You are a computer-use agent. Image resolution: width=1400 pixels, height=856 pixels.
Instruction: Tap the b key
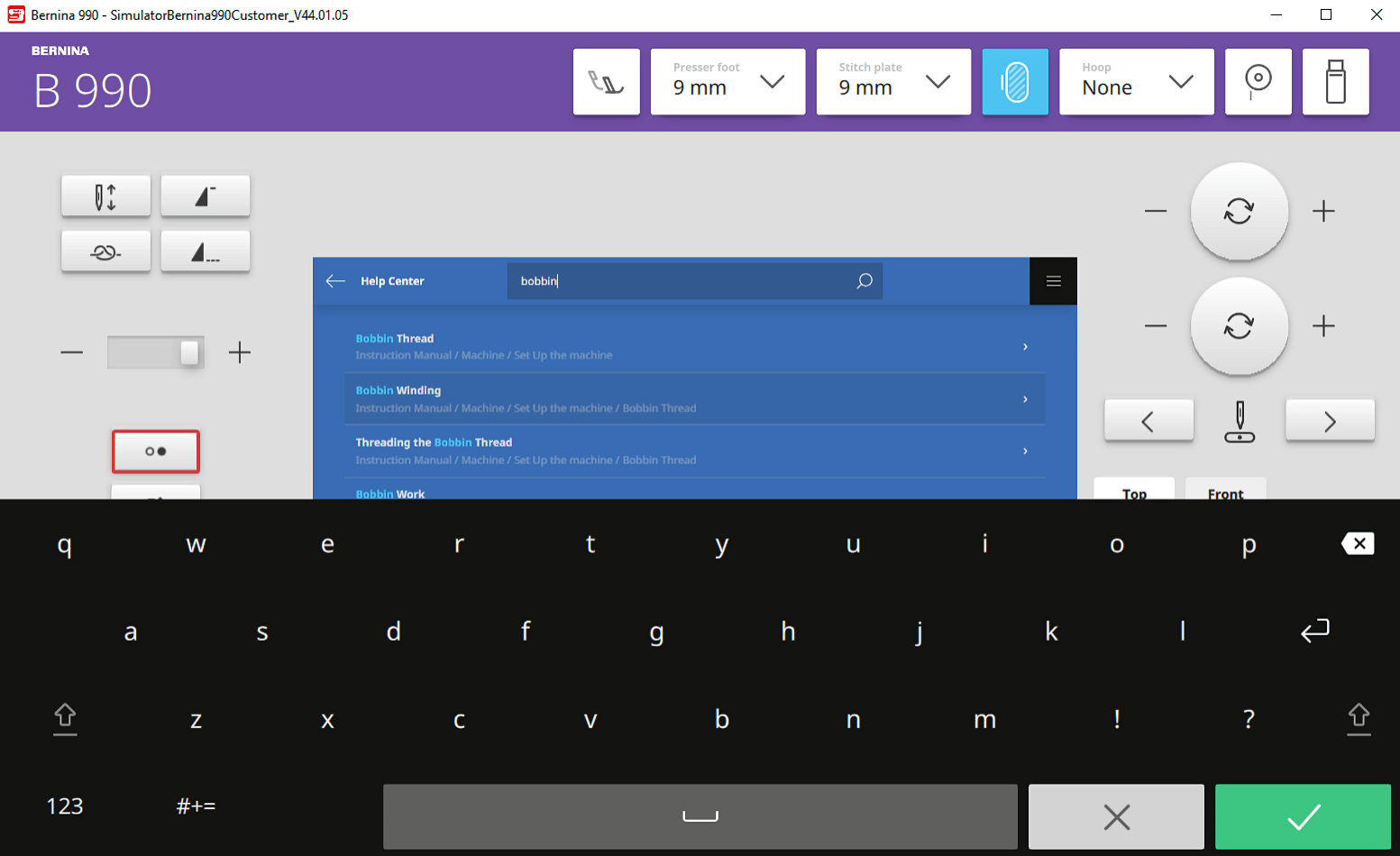coord(722,719)
